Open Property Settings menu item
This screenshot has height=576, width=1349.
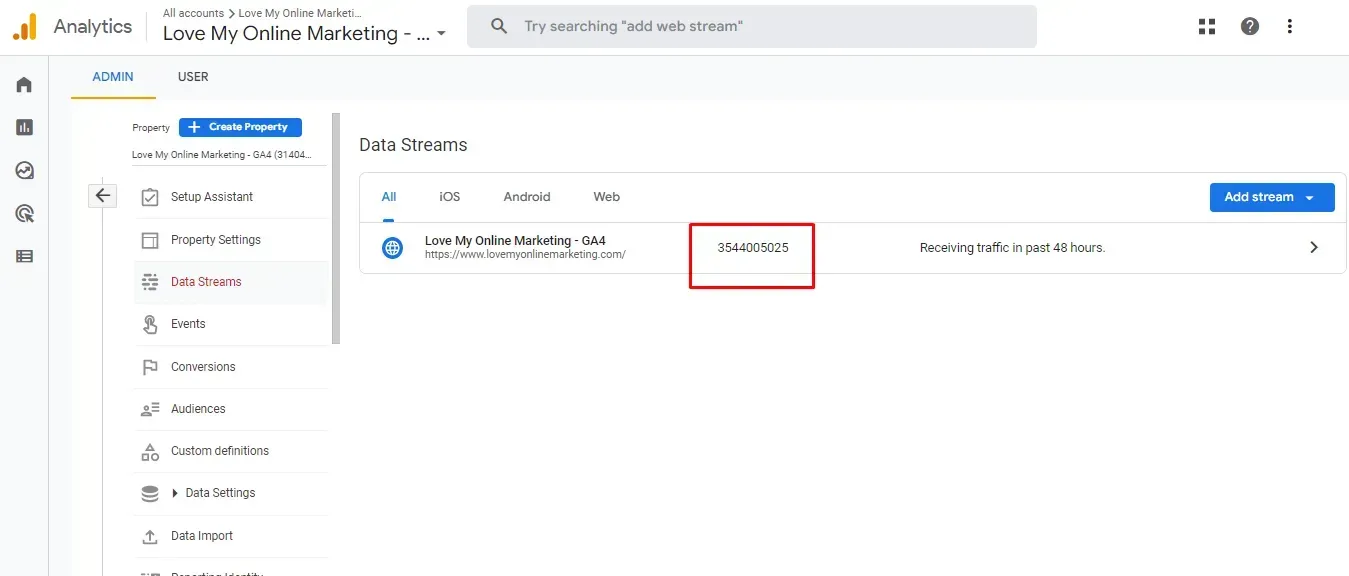click(231, 240)
